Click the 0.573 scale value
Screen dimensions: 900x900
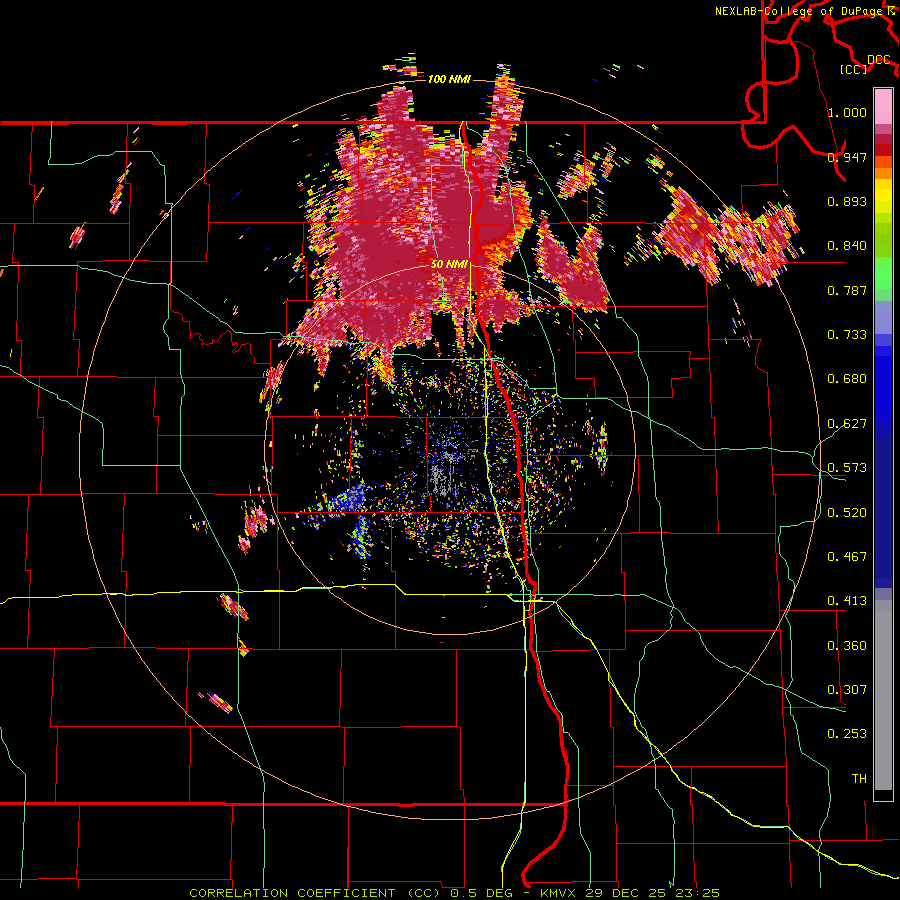point(847,468)
